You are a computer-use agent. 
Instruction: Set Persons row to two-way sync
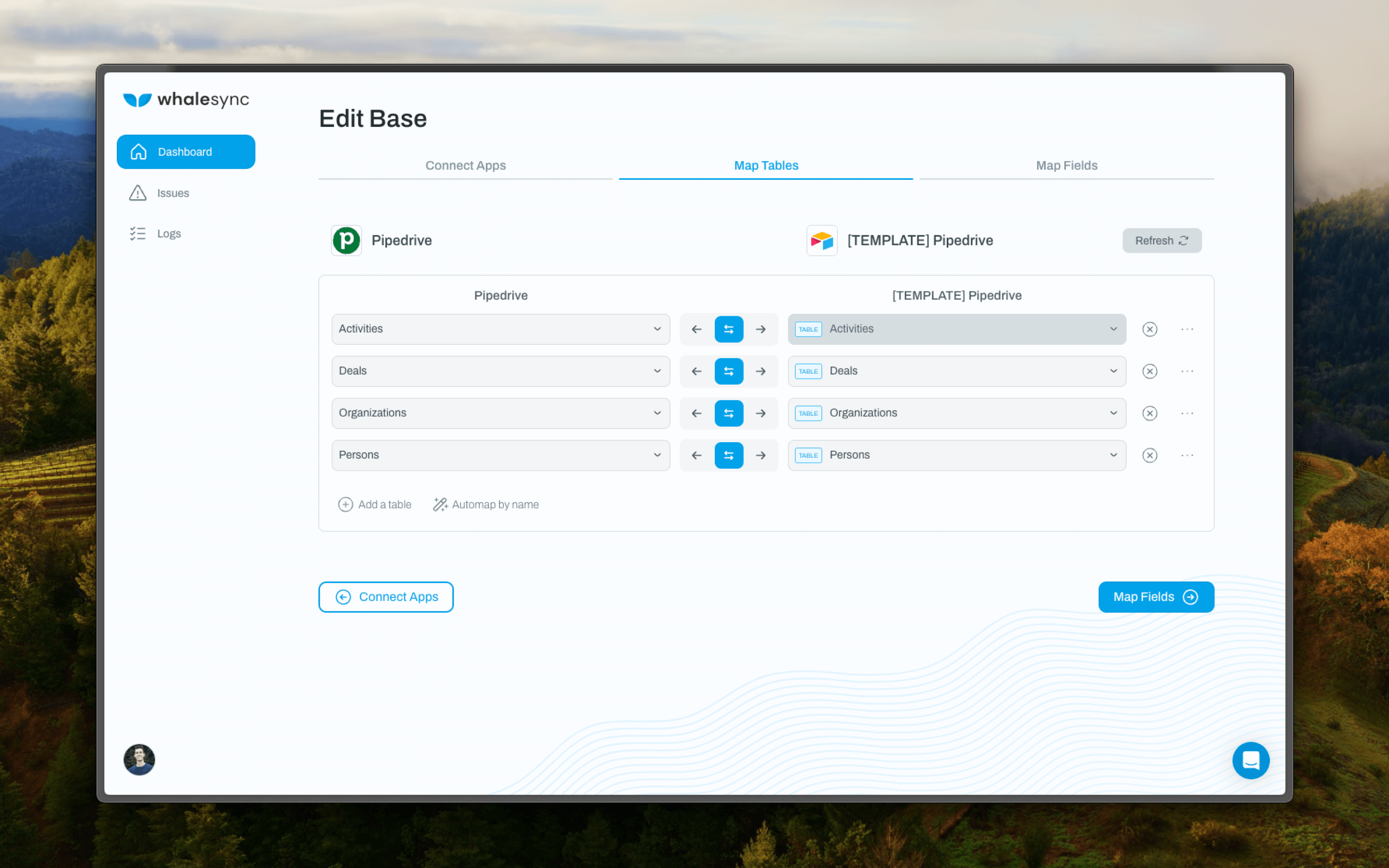[x=728, y=455]
